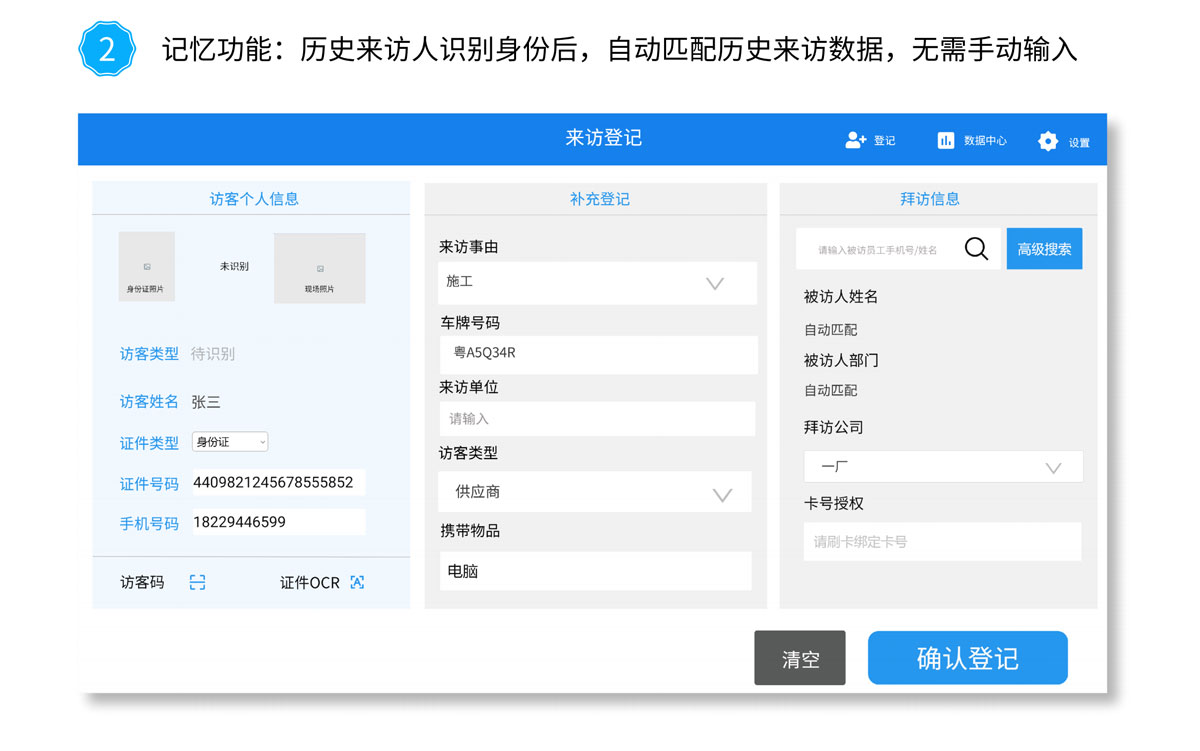Image resolution: width=1200 pixels, height=751 pixels.
Task: Tap the 访客码 scan icon
Action: click(x=198, y=582)
